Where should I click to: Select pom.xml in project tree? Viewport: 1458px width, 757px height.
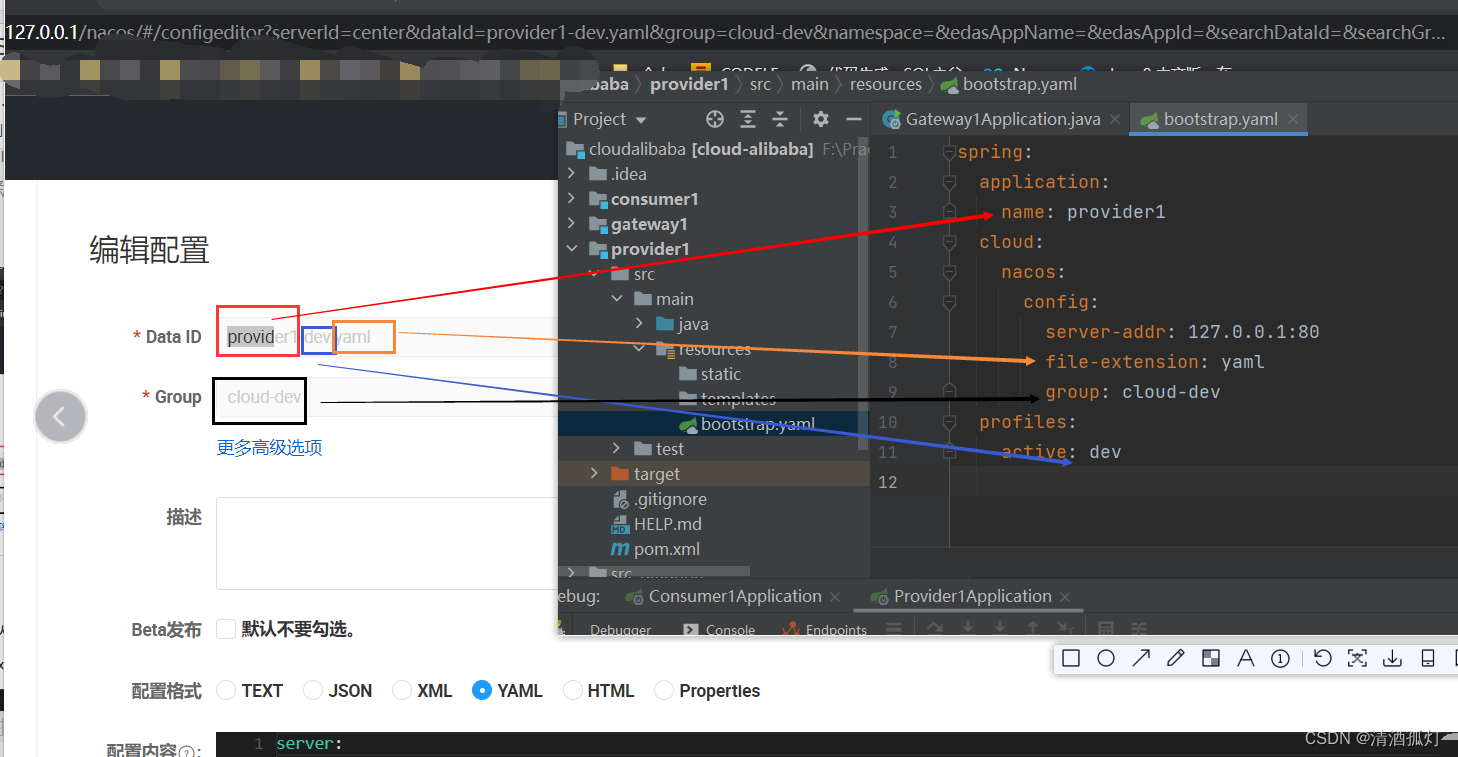pyautogui.click(x=655, y=549)
